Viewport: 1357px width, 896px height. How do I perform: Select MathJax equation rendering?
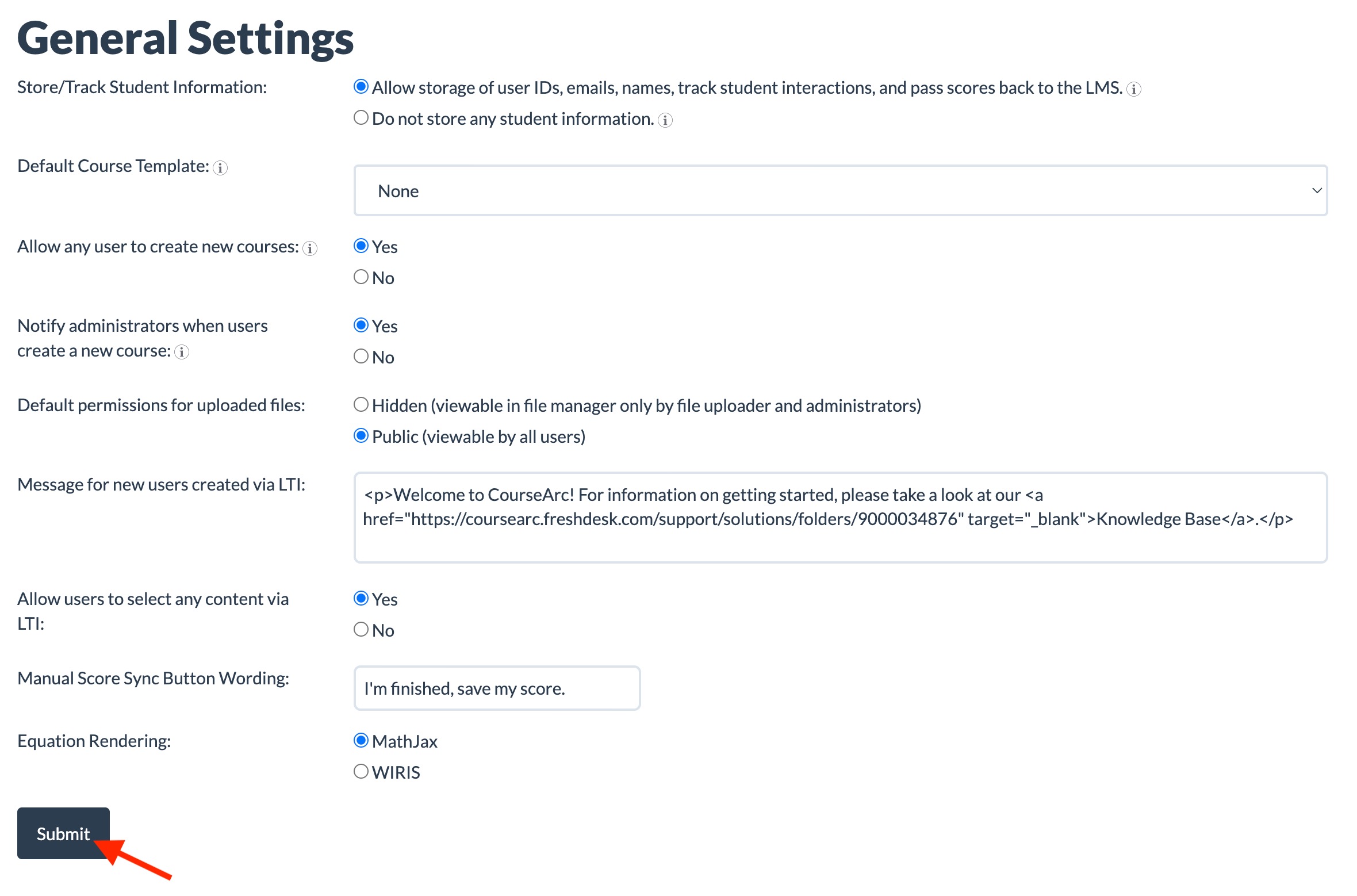click(x=361, y=740)
